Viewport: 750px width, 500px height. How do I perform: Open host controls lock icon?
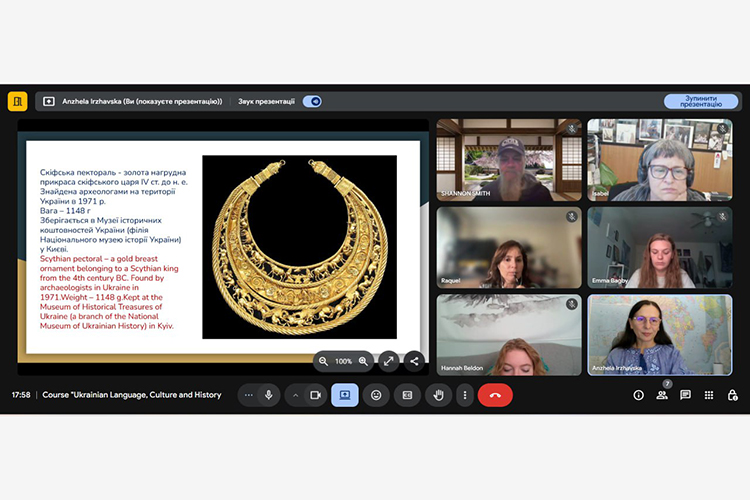click(x=733, y=395)
